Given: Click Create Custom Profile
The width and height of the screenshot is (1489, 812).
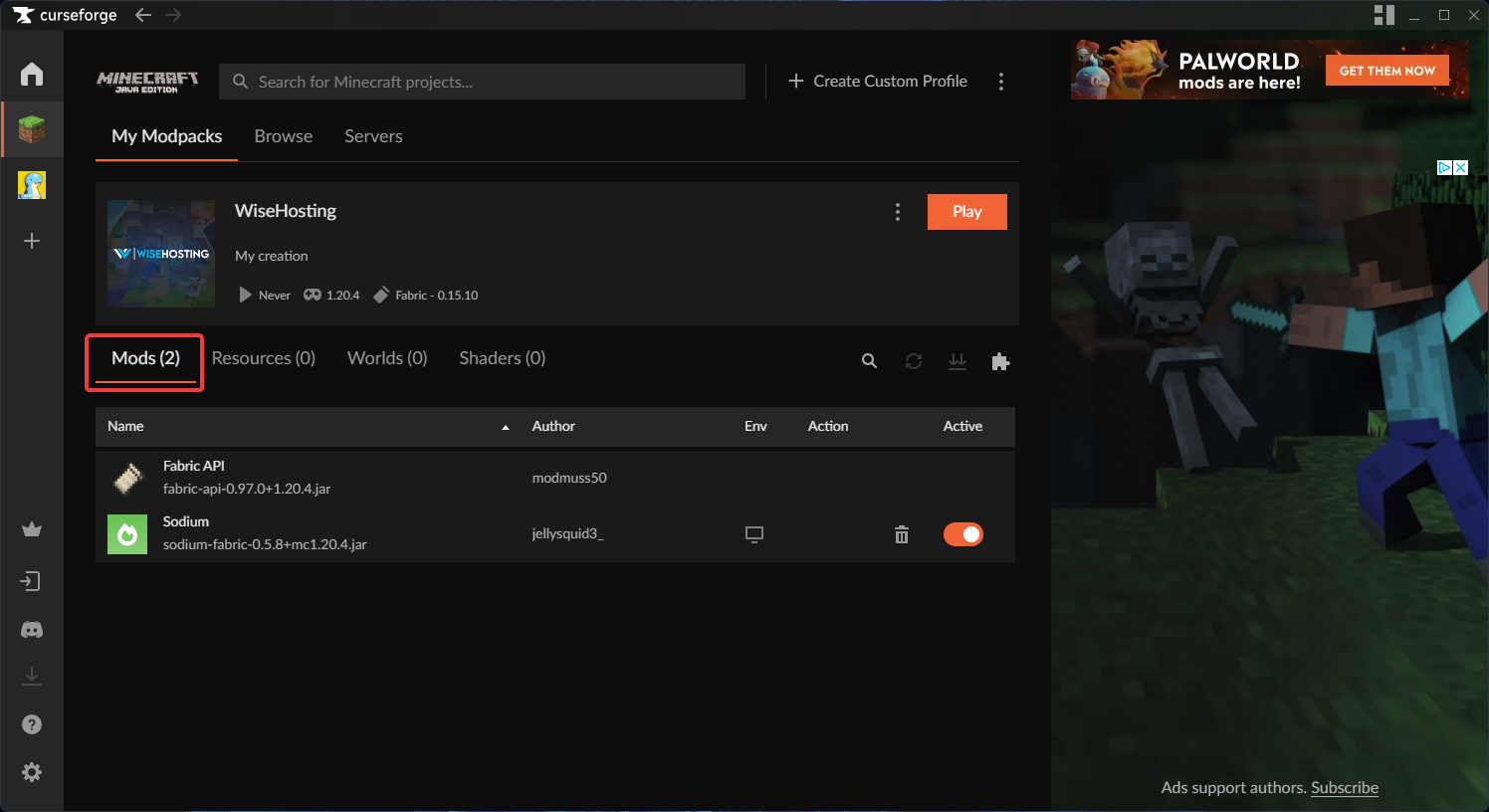Looking at the screenshot, I should 878,82.
